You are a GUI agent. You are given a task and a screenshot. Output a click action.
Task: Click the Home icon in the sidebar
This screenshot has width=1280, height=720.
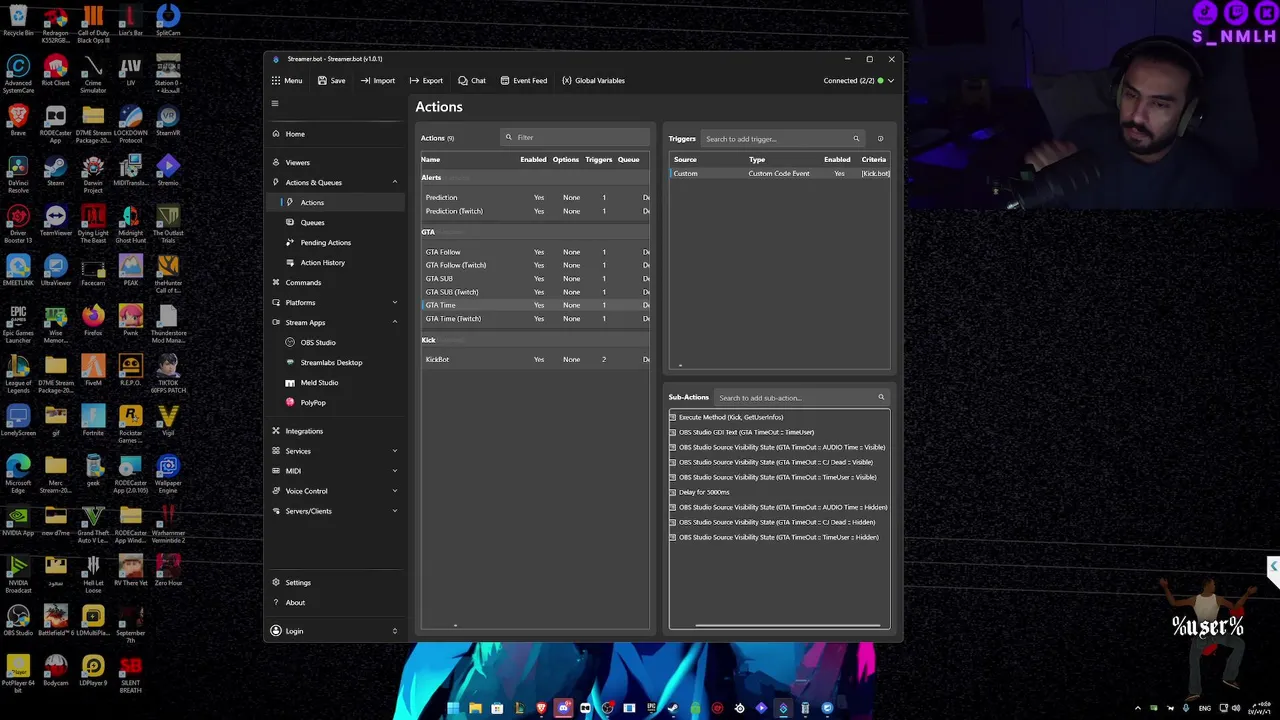click(x=276, y=134)
